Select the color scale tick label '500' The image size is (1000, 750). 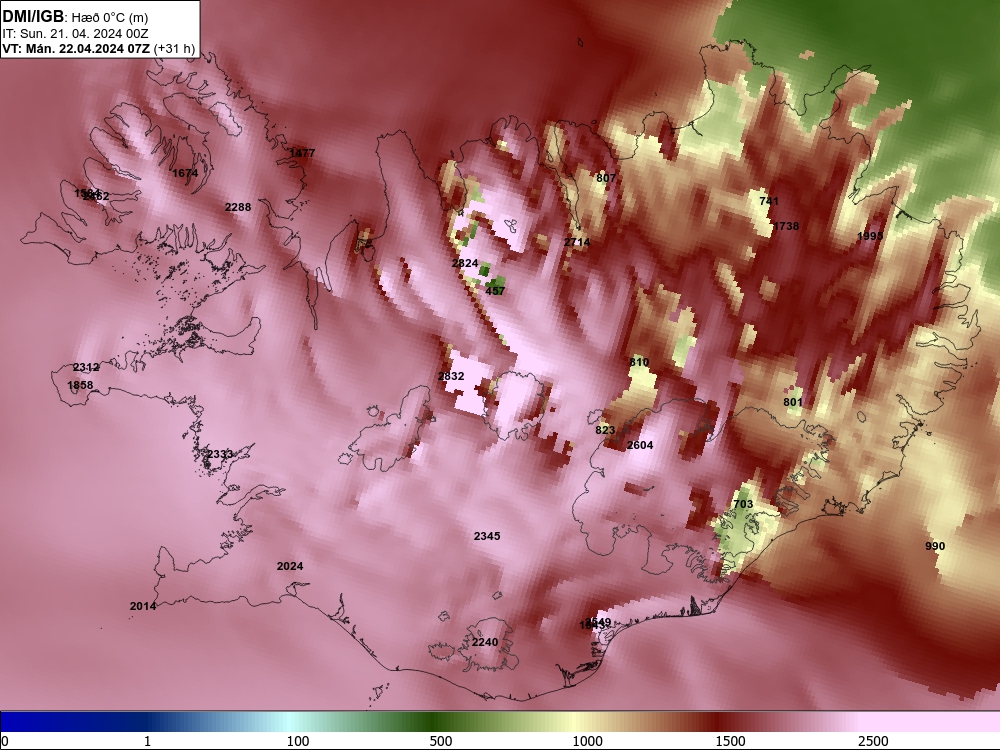[x=441, y=741]
